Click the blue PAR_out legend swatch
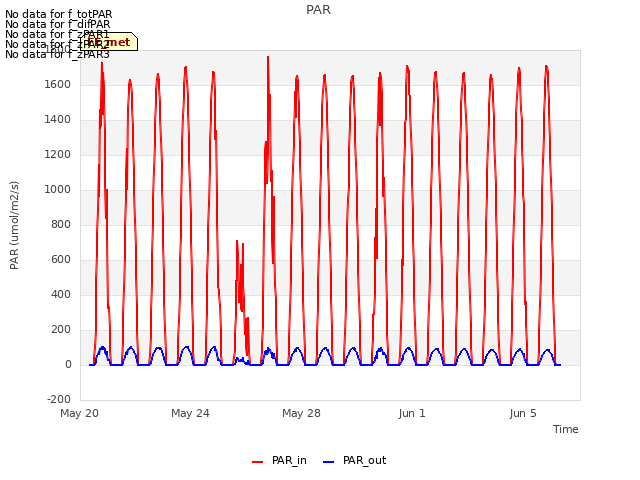The width and height of the screenshot is (640, 480). pyautogui.click(x=328, y=462)
